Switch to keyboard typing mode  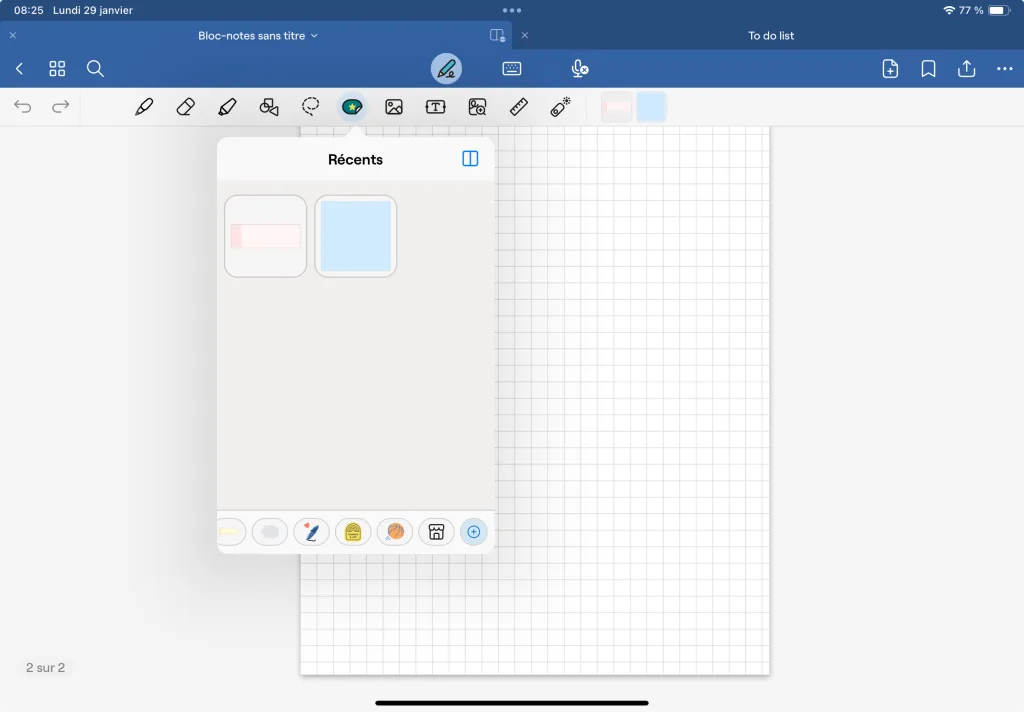coord(511,69)
